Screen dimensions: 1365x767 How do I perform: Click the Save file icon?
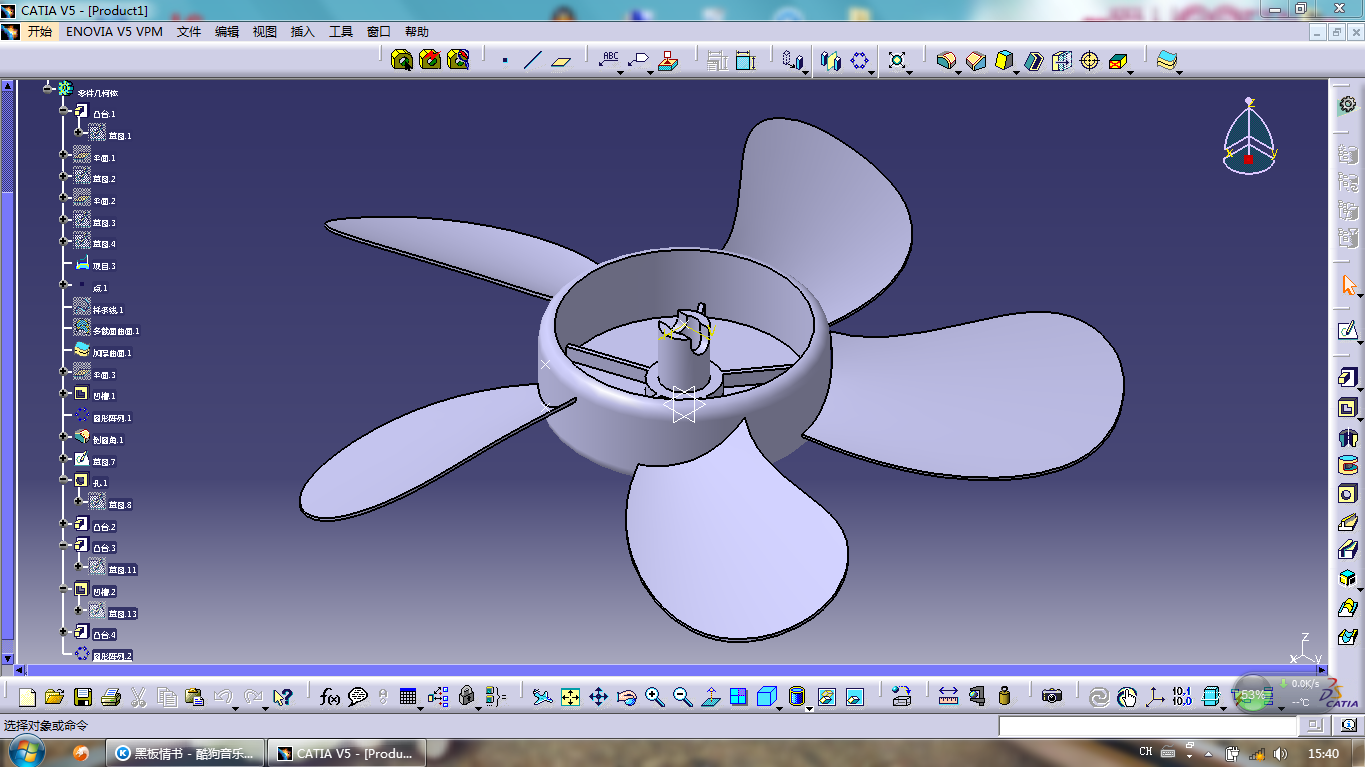(83, 697)
